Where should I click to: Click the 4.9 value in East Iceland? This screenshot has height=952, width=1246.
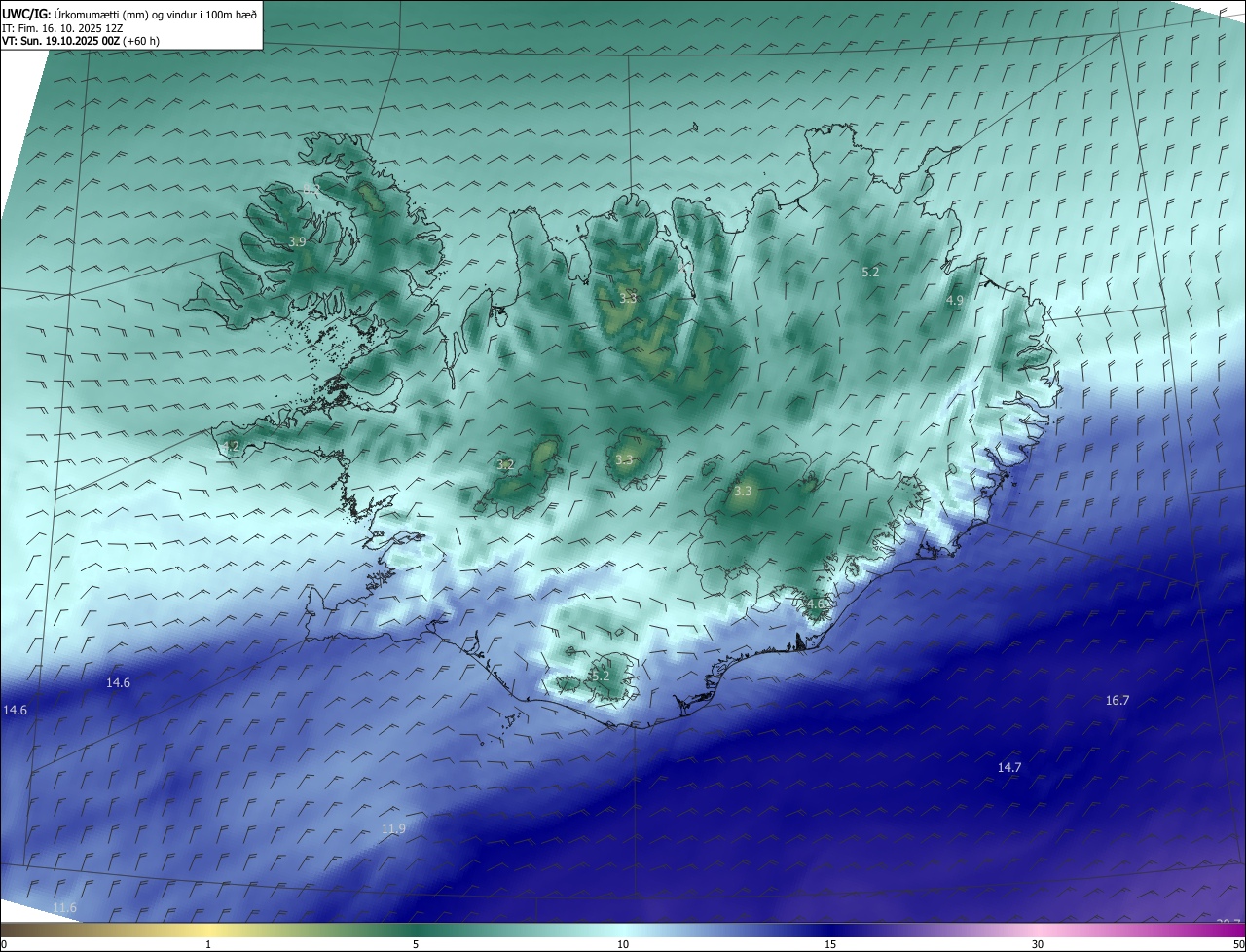click(954, 301)
